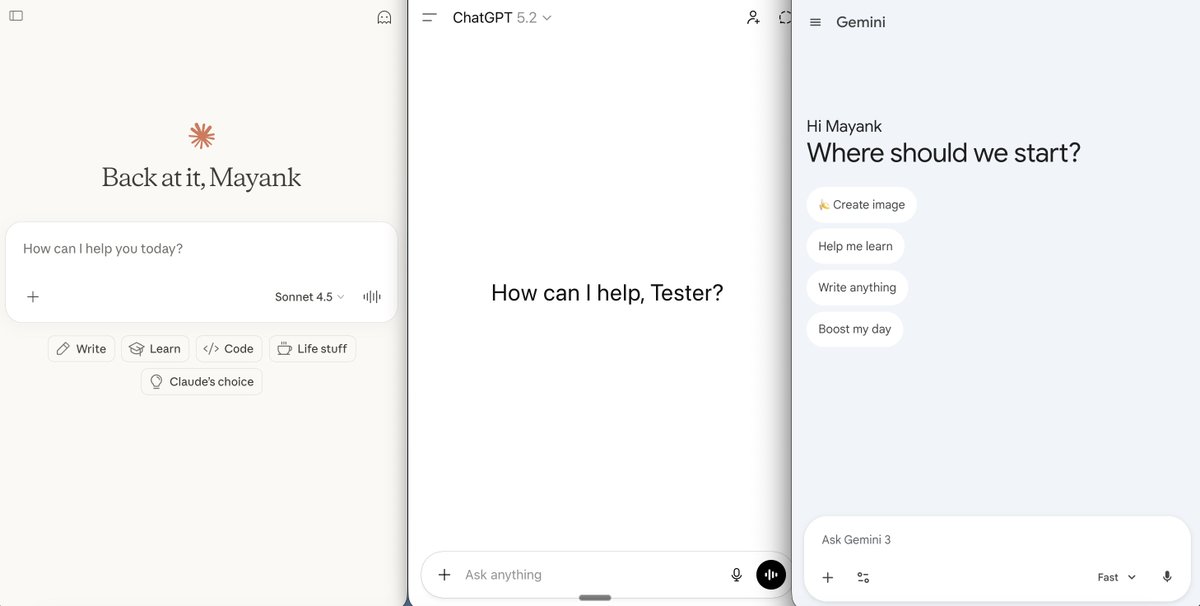Click the Claude plus attachment icon
The image size is (1200, 606).
click(33, 297)
